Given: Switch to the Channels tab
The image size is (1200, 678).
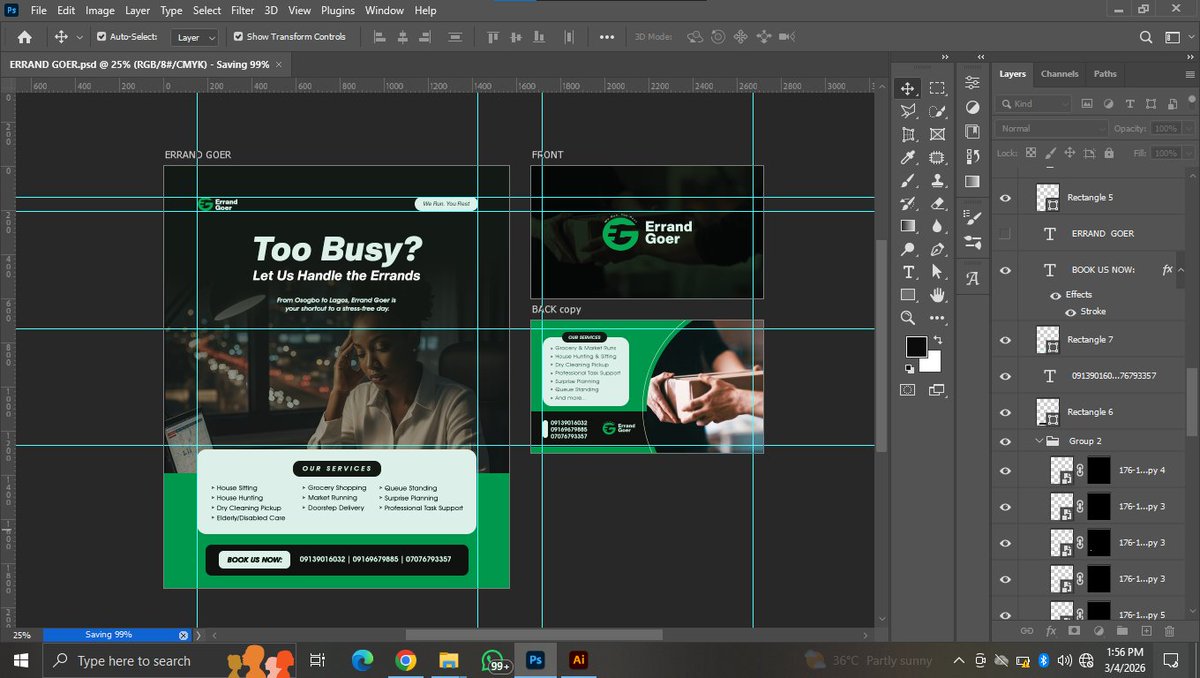Looking at the screenshot, I should pos(1059,74).
